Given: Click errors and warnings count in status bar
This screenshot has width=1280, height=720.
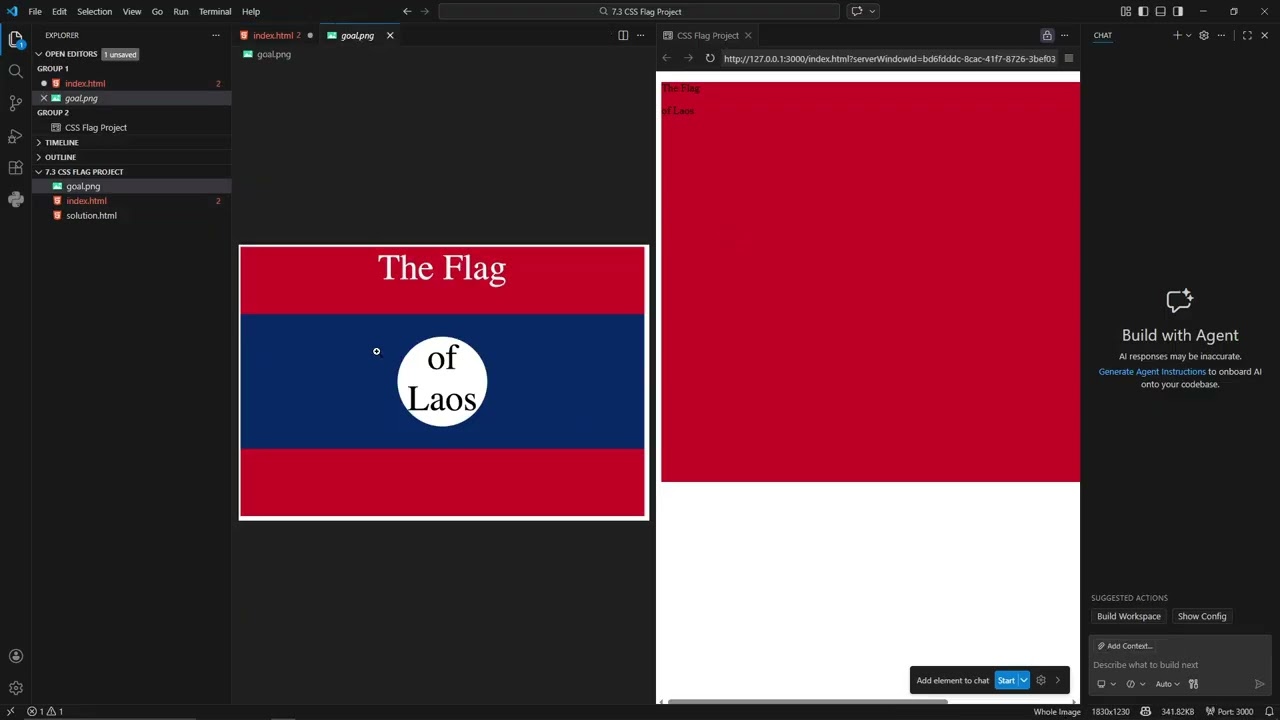Looking at the screenshot, I should (45, 712).
